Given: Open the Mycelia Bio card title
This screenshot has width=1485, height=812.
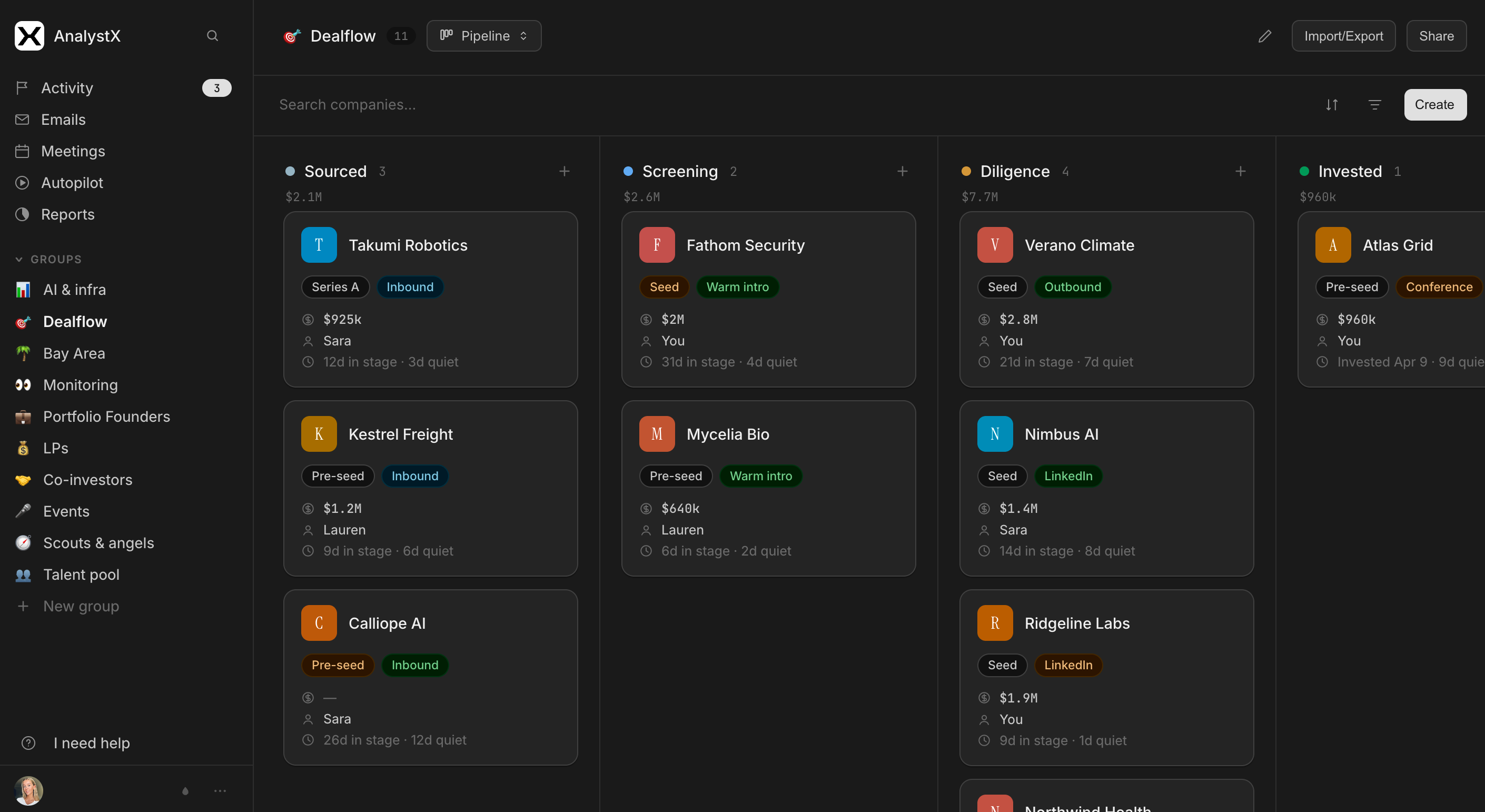Looking at the screenshot, I should coord(728,434).
